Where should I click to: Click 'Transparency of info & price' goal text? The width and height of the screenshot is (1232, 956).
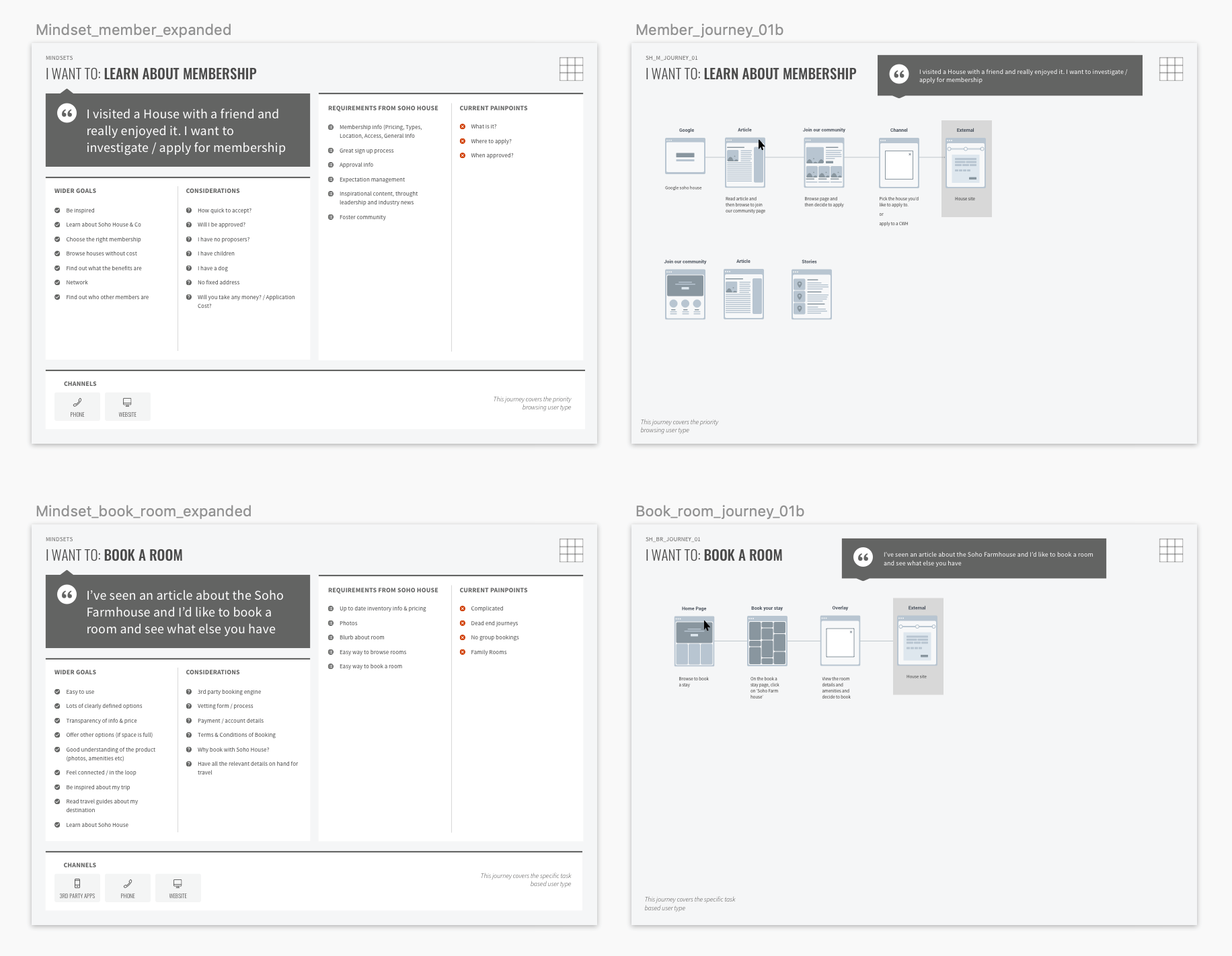click(102, 721)
